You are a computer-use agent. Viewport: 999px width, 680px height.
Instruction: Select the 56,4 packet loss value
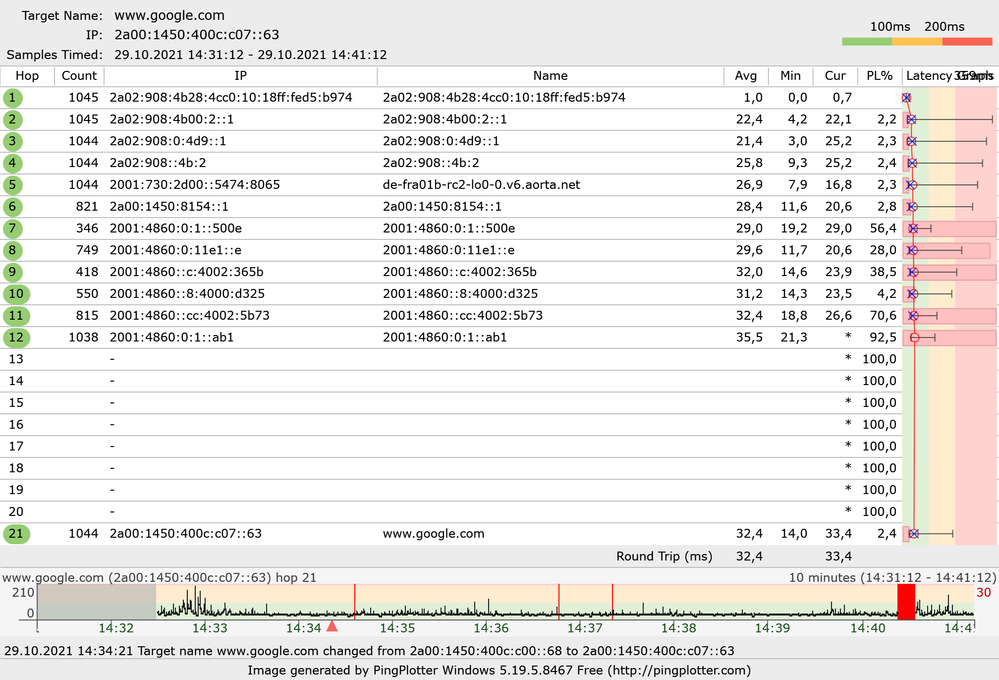click(x=883, y=229)
